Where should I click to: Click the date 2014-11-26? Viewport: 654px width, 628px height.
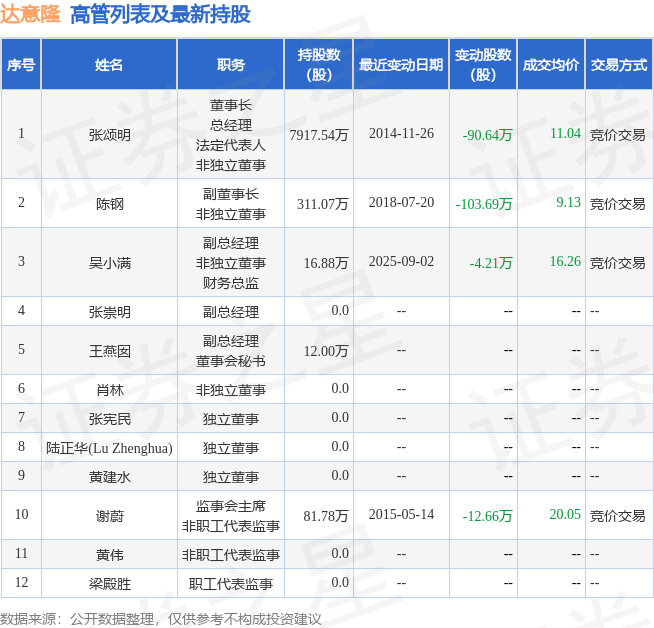pos(401,133)
